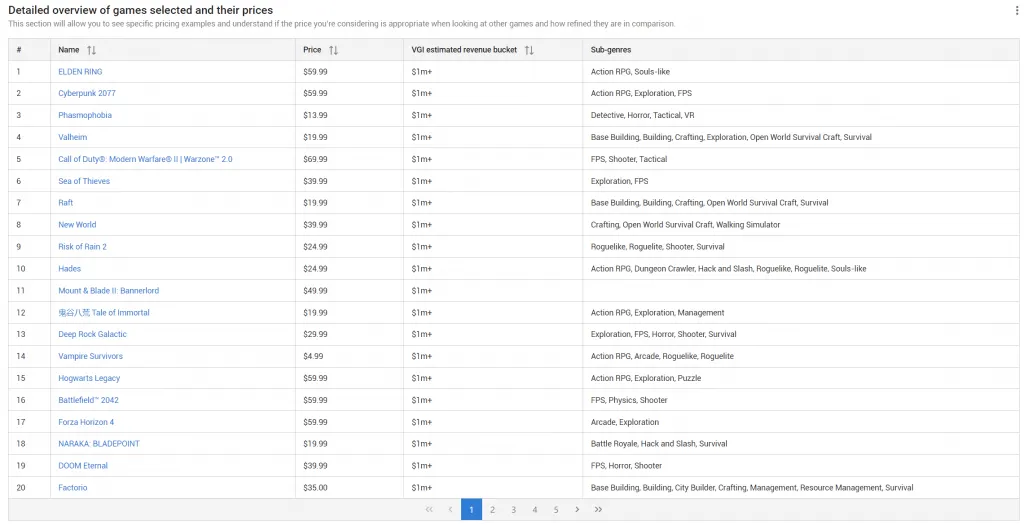Open the Battlefield 2042 link
The height and width of the screenshot is (525, 1024).
(88, 400)
